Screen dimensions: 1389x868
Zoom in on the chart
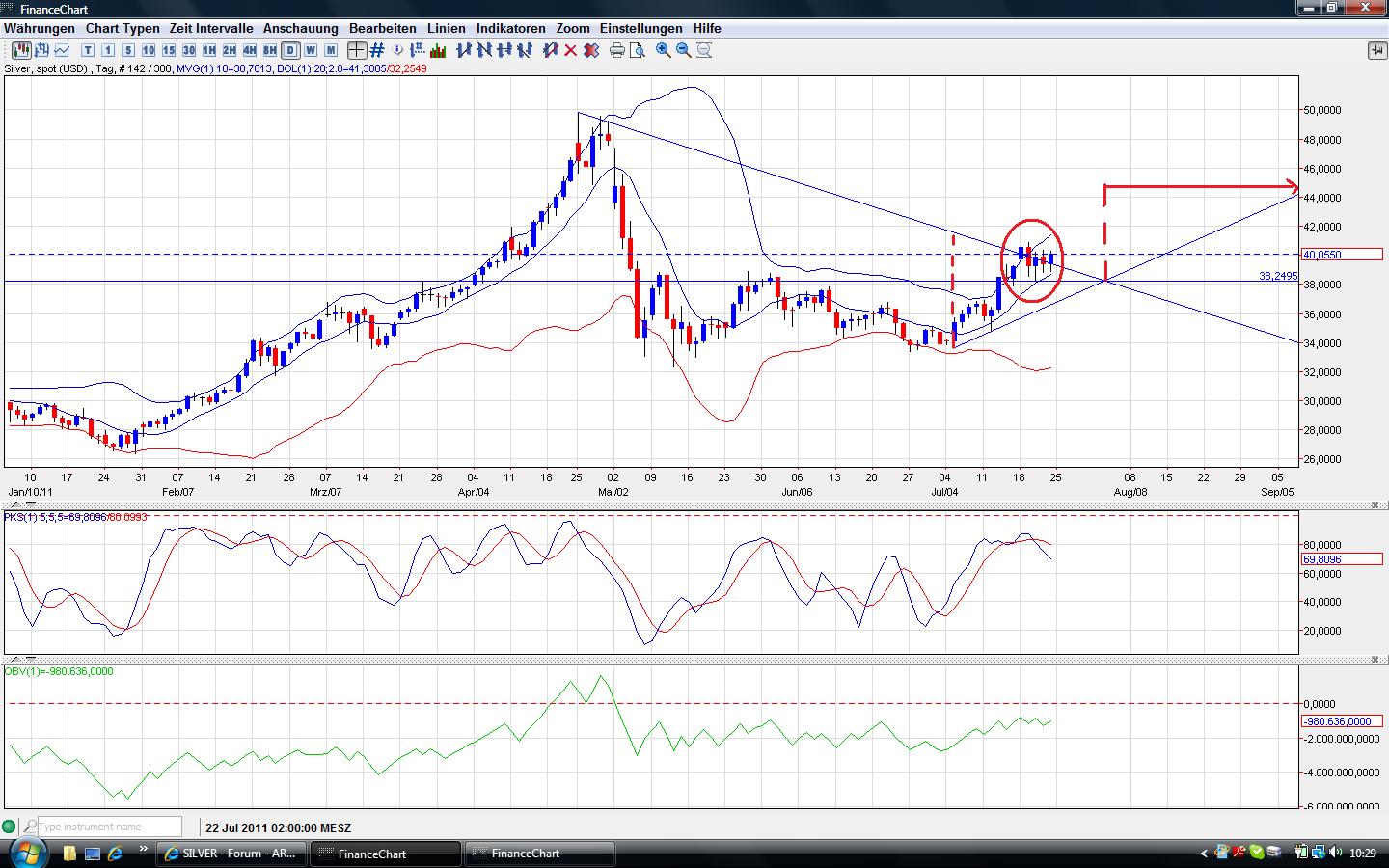click(664, 50)
